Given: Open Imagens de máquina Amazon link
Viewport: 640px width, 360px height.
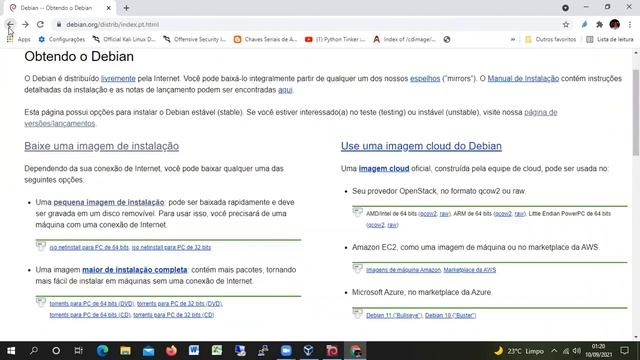Looking at the screenshot, I should [403, 270].
